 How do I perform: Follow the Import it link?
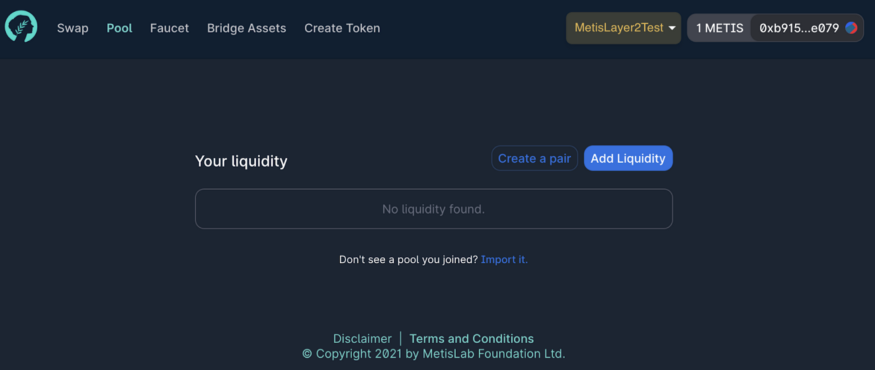coord(504,260)
